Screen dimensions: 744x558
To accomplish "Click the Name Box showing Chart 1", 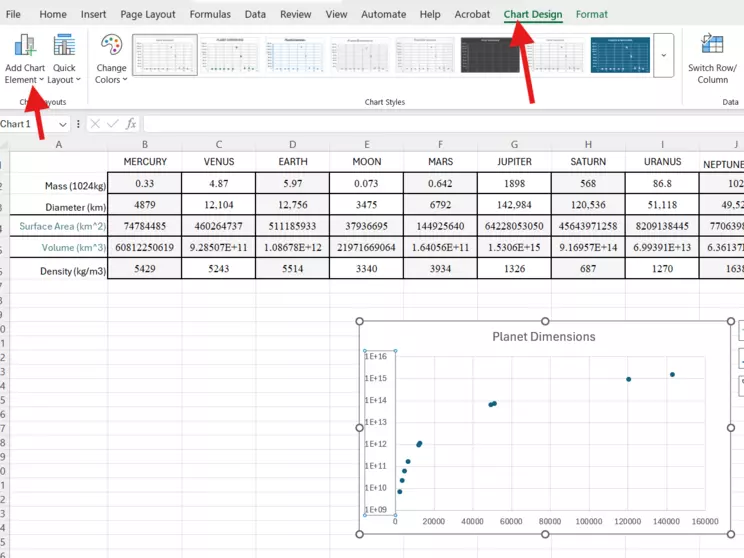I will coord(28,124).
